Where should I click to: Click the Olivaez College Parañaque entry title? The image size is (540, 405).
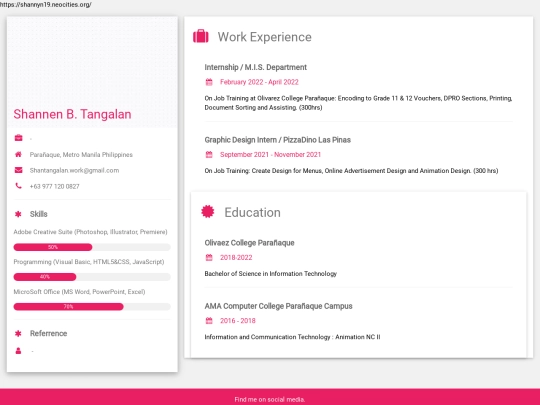[249, 243]
